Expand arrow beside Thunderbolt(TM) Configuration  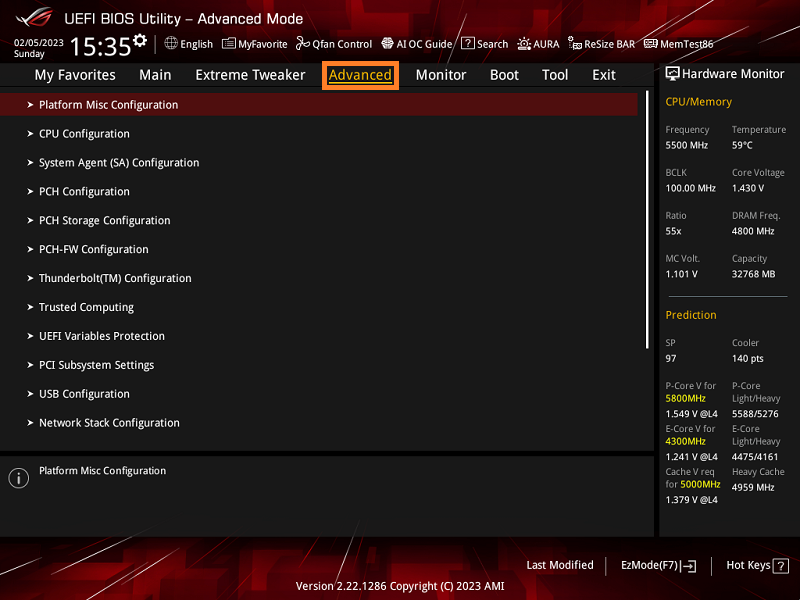click(30, 278)
